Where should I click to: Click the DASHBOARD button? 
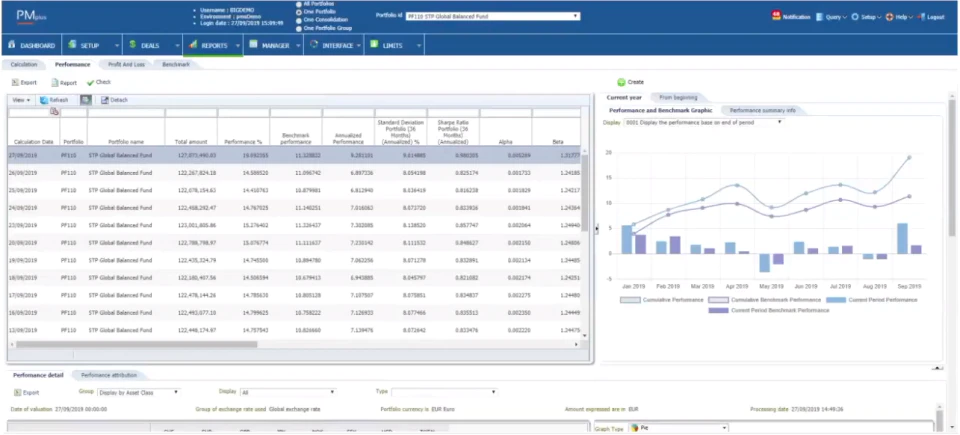pyautogui.click(x=32, y=45)
